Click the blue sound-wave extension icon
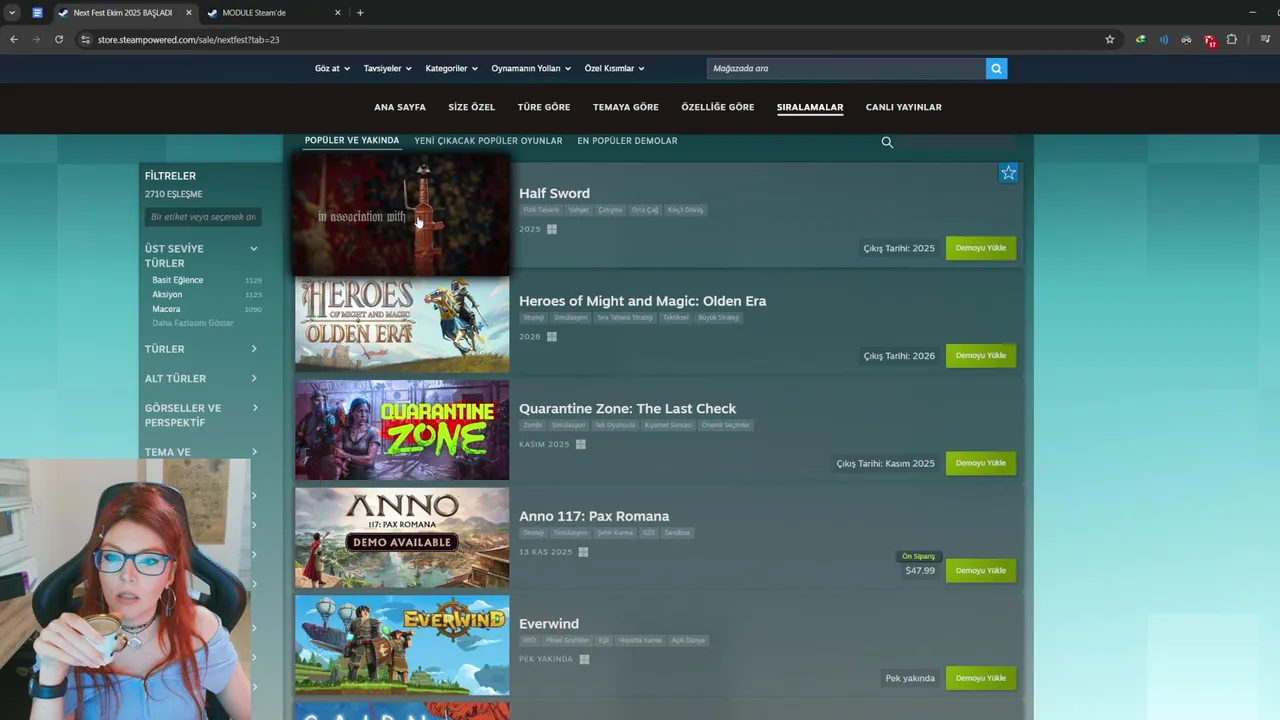 tap(1163, 39)
